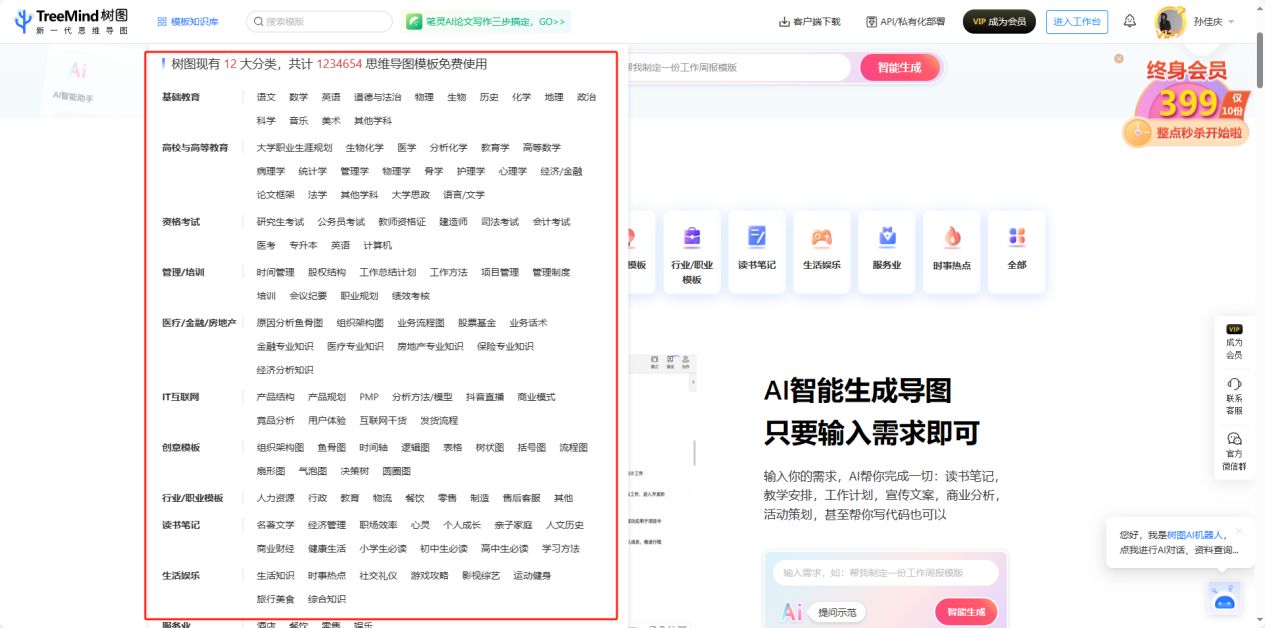1265x628 pixels.
Task: Select the 公务员考试 link
Action: (341, 222)
